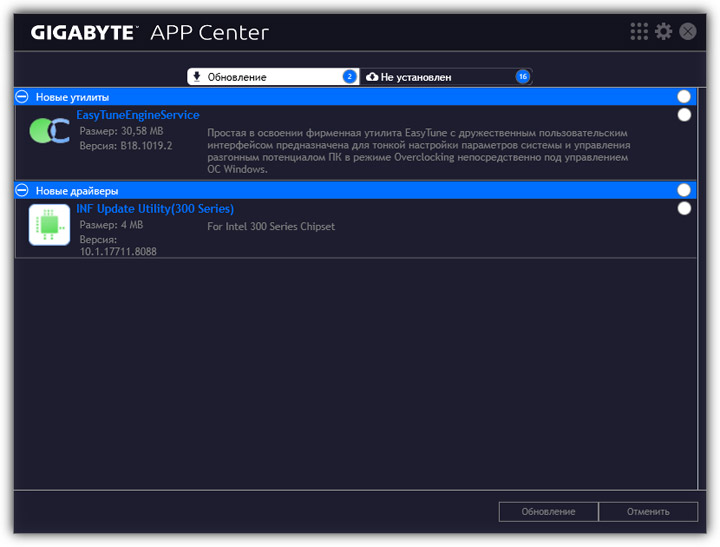The width and height of the screenshot is (720, 547).
Task: Click the text Размер: 4 MB
Action: pyautogui.click(x=111, y=225)
